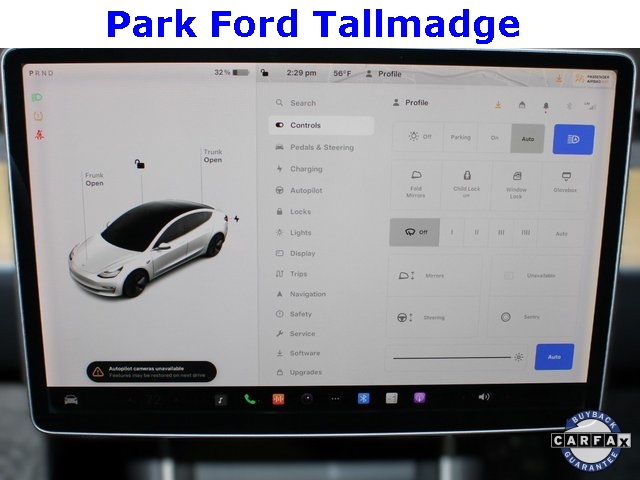Switch wipers to Off
This screenshot has width=640, height=480.
(x=414, y=232)
